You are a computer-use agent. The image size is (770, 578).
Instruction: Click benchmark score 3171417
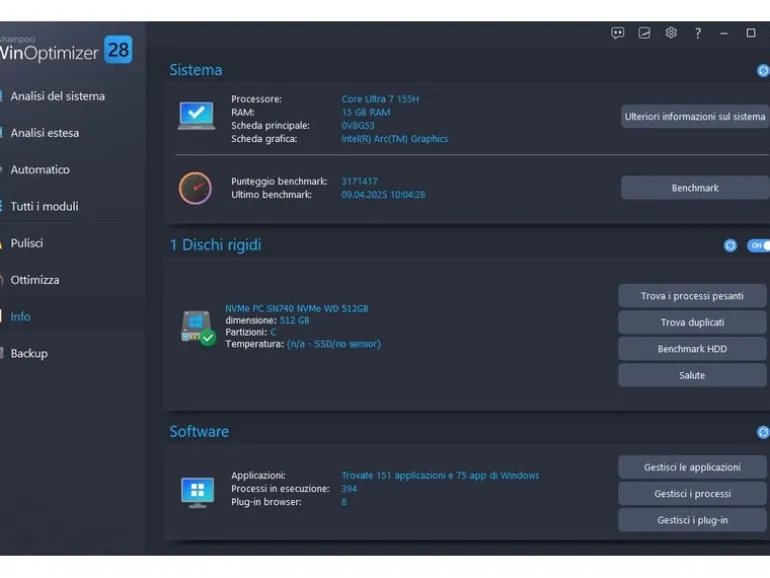(359, 182)
